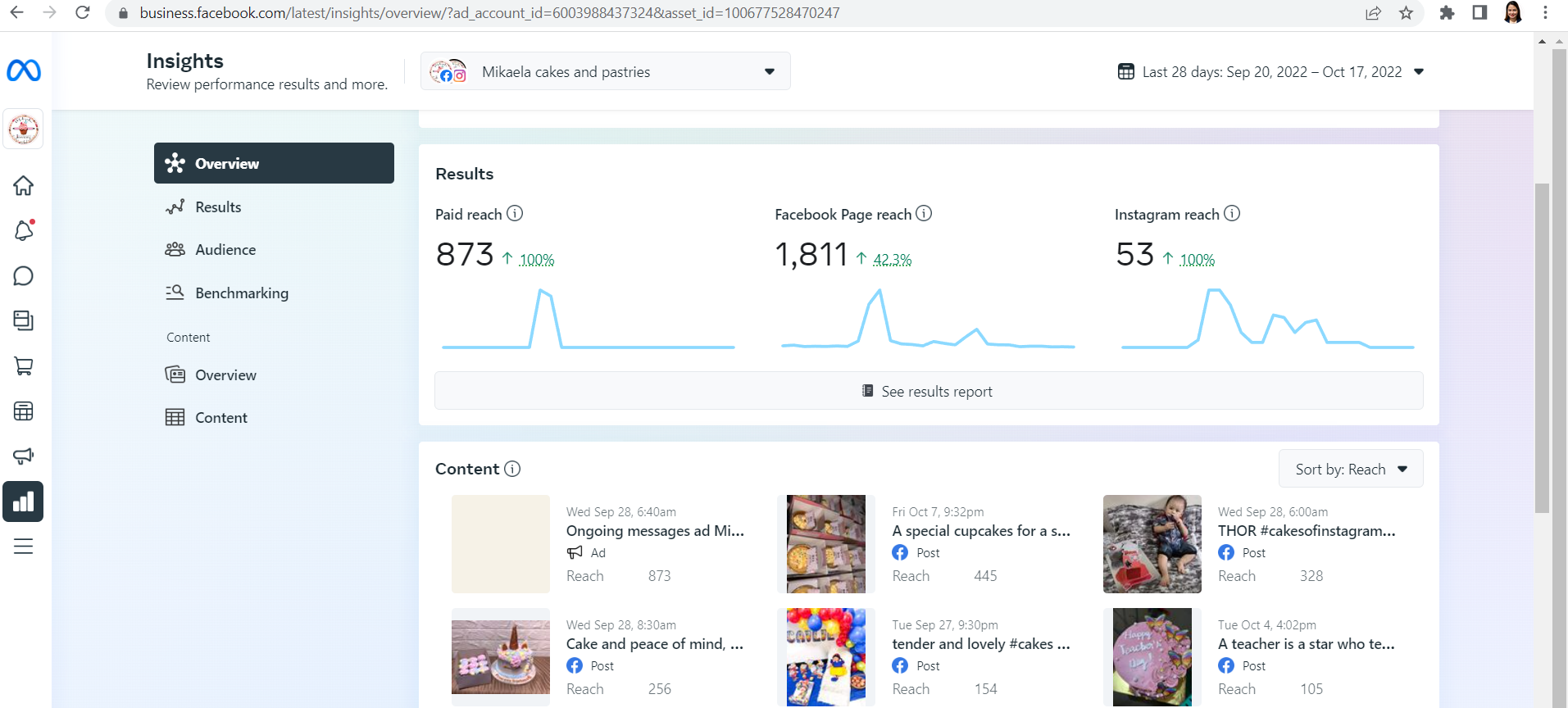Open the 'A teacher is a star' post
Image resolution: width=1568 pixels, height=708 pixels.
tap(1307, 644)
